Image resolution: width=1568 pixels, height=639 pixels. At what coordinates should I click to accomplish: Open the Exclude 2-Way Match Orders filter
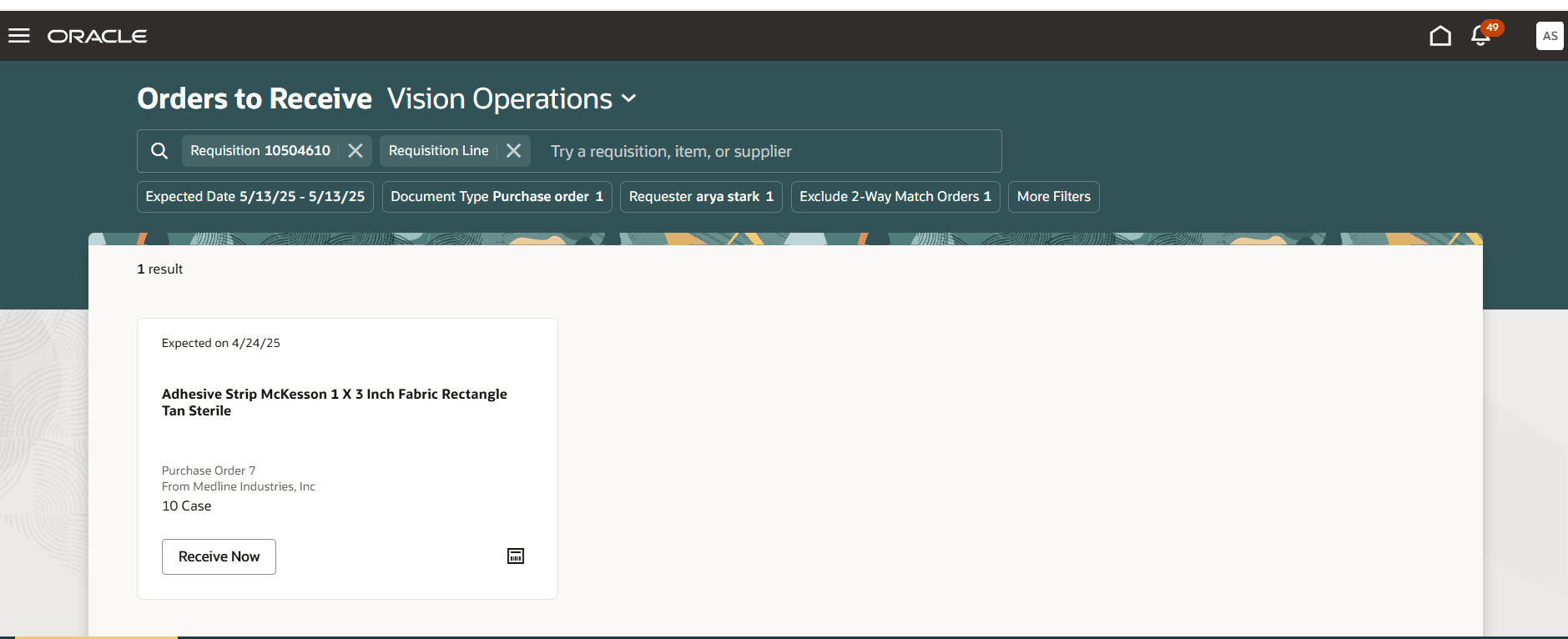pos(895,197)
